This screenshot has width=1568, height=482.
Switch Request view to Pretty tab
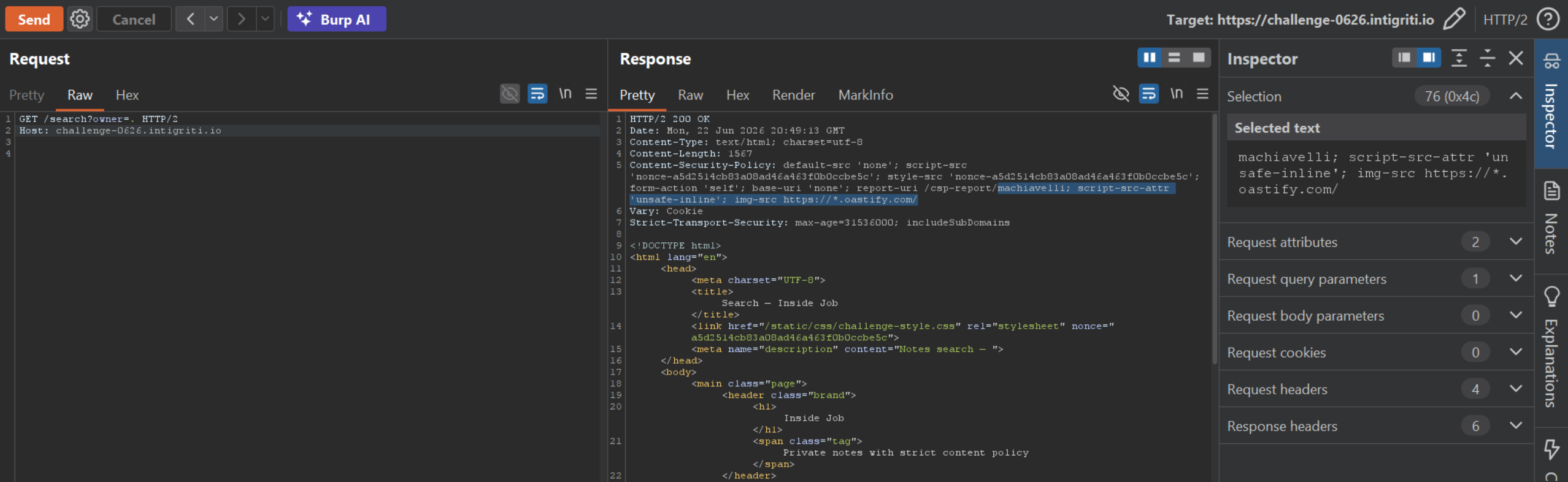click(x=26, y=95)
